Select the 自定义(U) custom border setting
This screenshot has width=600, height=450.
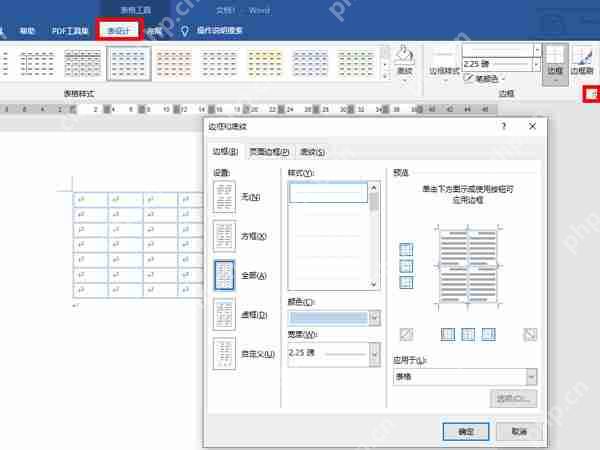pos(224,354)
